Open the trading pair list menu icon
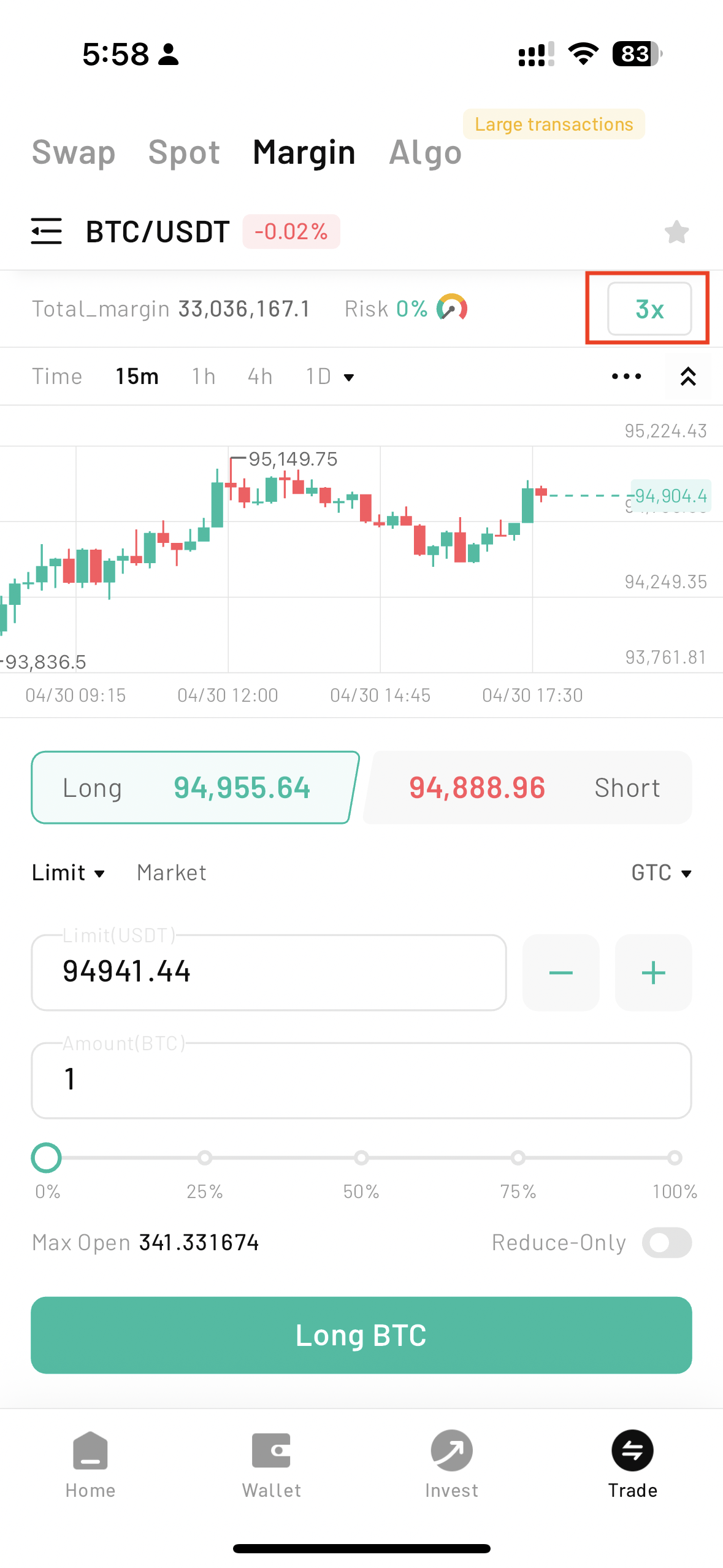The width and height of the screenshot is (723, 1568). [47, 231]
